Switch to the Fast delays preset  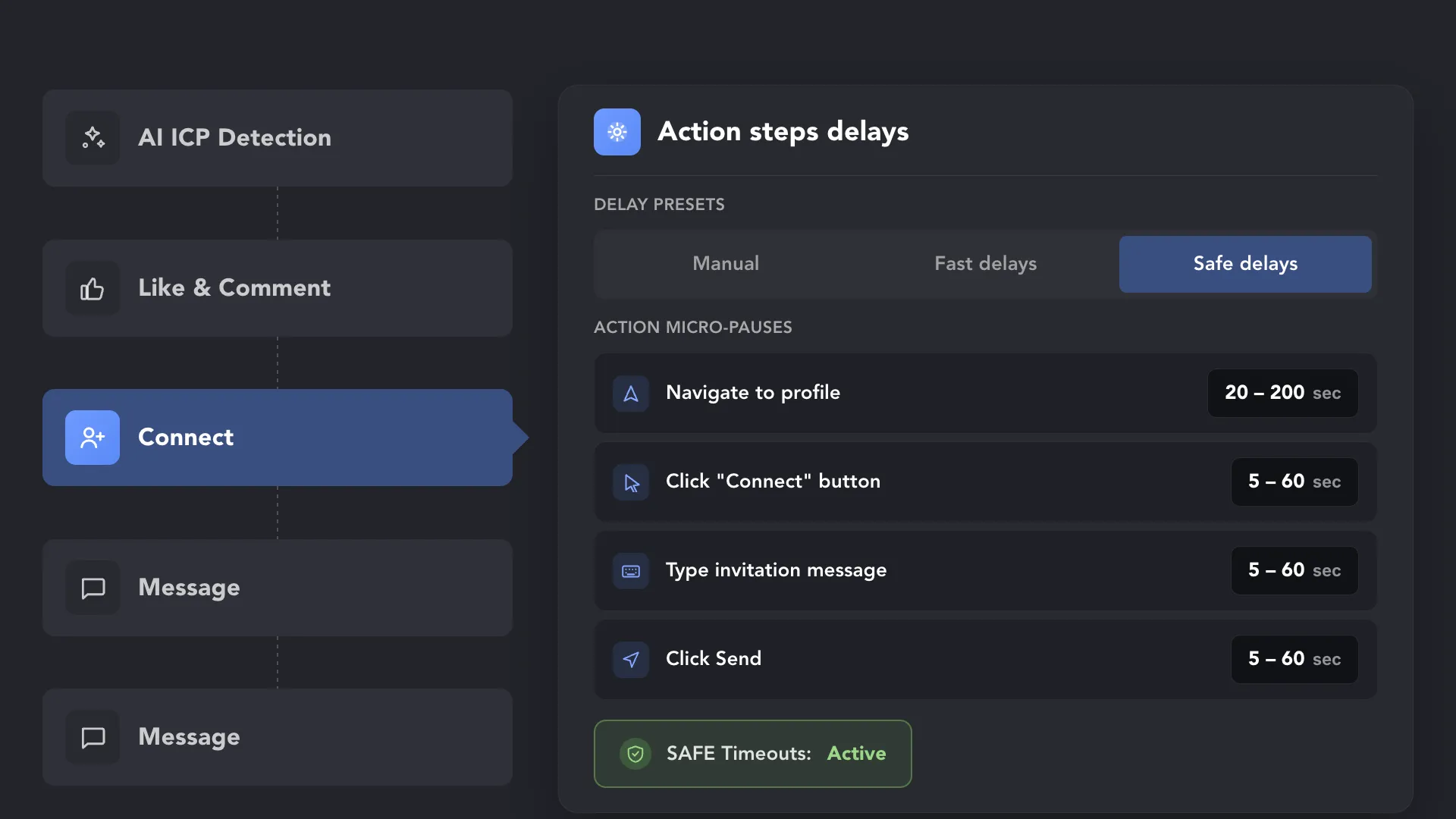click(985, 264)
